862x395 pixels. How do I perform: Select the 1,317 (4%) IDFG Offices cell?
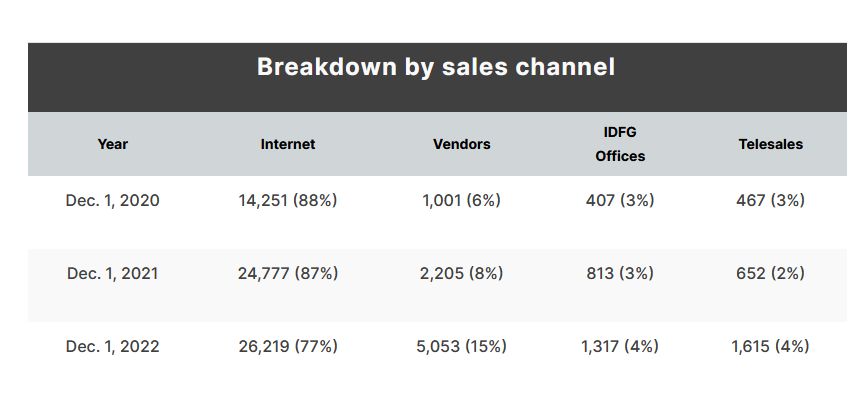click(620, 347)
